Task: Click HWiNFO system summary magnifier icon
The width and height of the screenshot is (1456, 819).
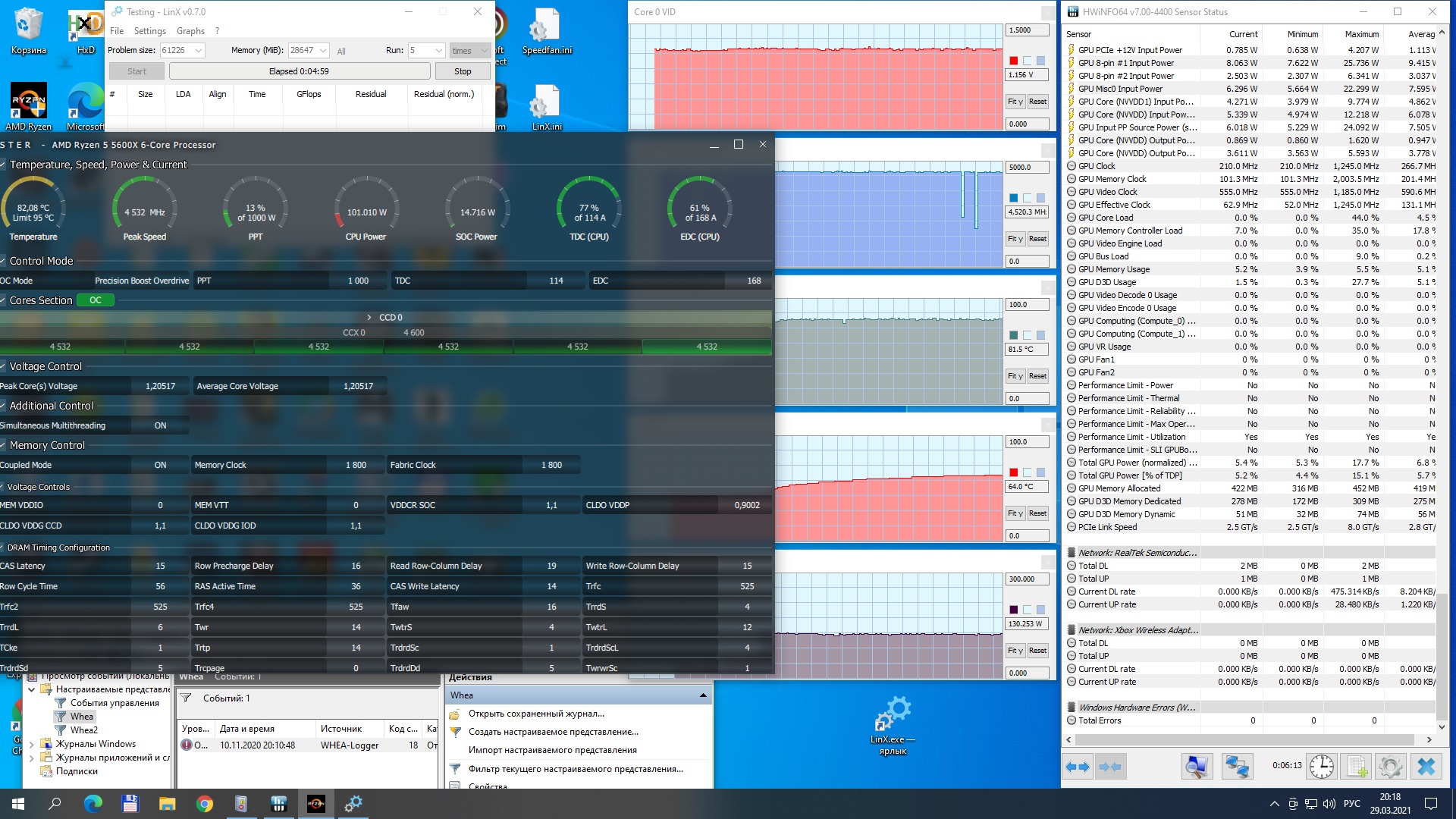Action: tap(1197, 767)
